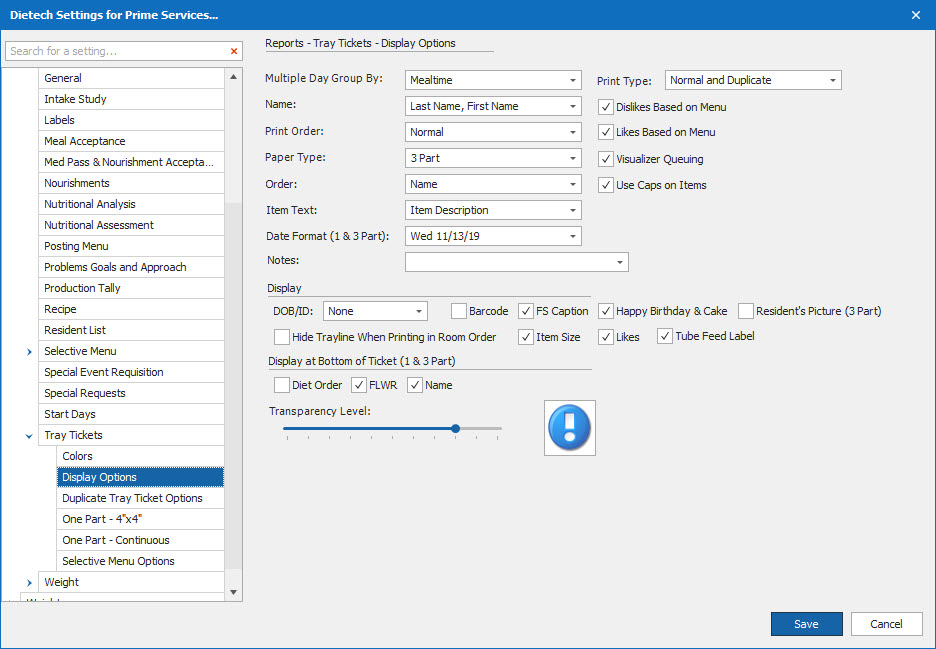The height and width of the screenshot is (649, 936).
Task: Toggle Name at bottom of ticket
Action: tap(415, 385)
